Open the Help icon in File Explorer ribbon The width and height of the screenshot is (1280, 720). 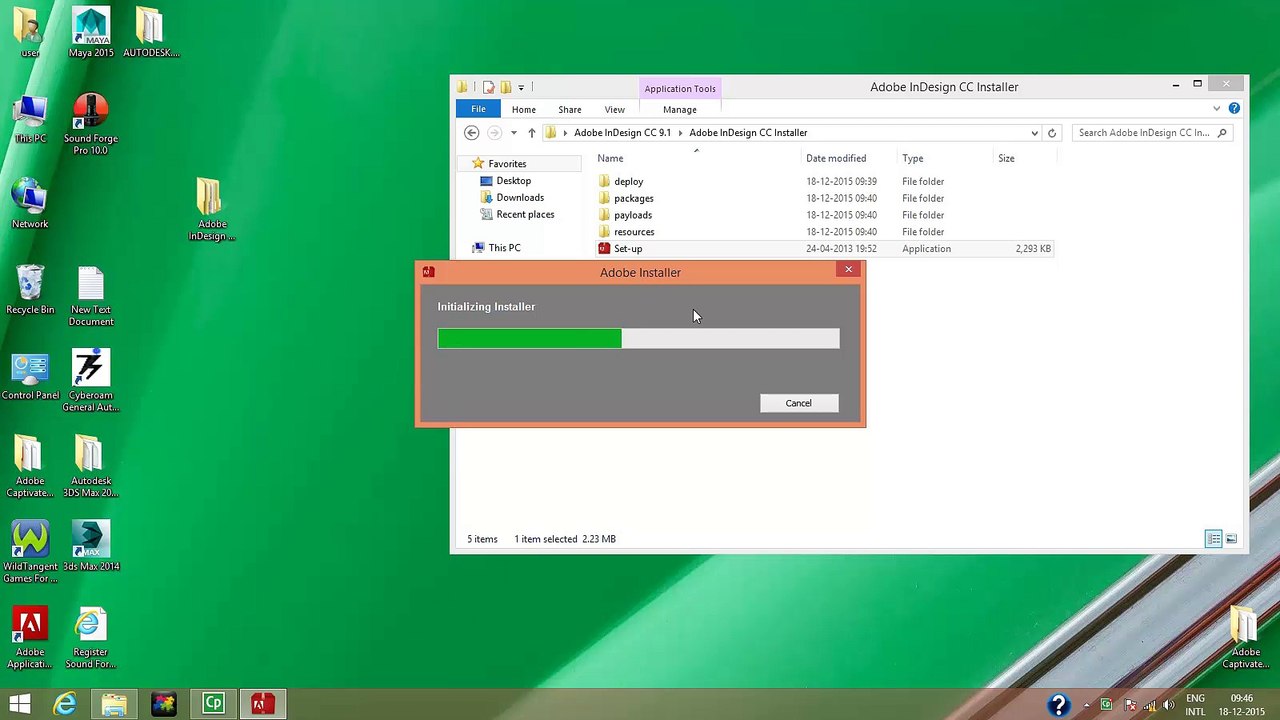(1234, 108)
